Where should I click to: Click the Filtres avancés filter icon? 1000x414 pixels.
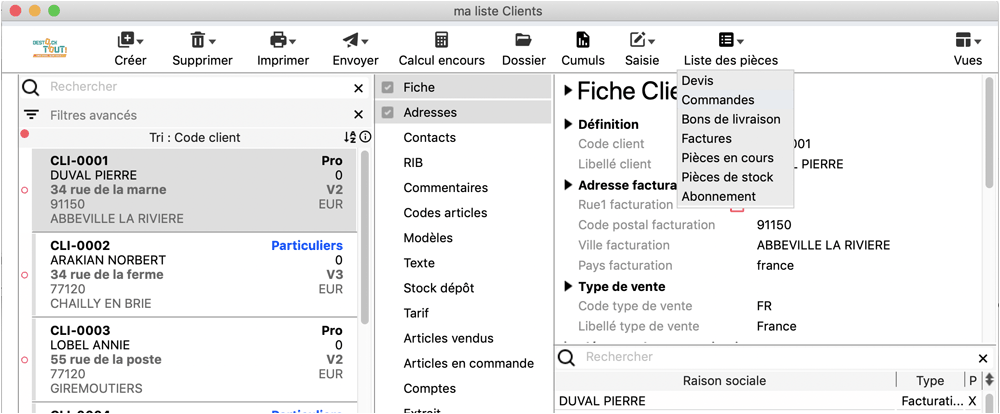point(31,115)
